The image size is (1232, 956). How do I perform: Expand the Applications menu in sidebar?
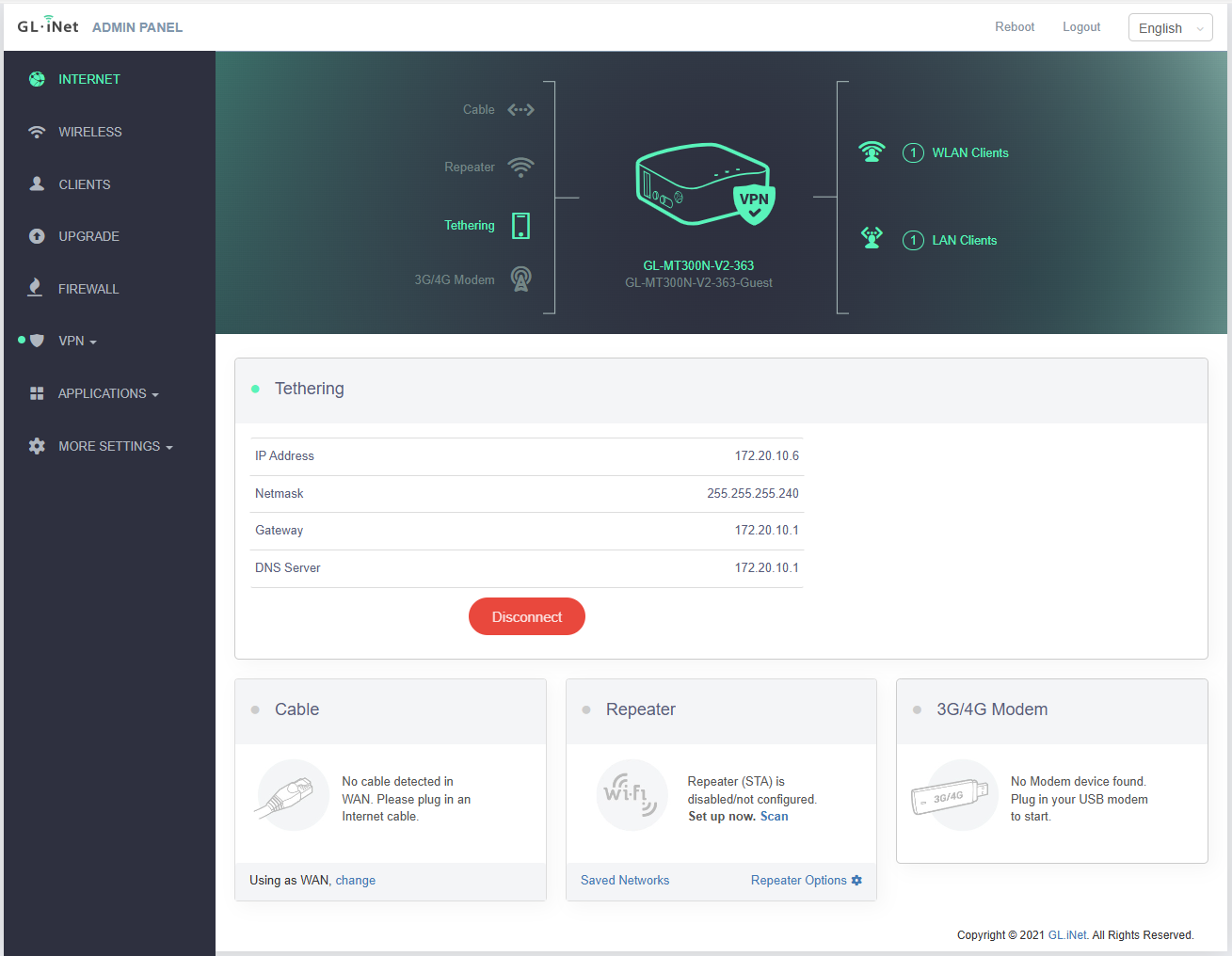point(108,393)
